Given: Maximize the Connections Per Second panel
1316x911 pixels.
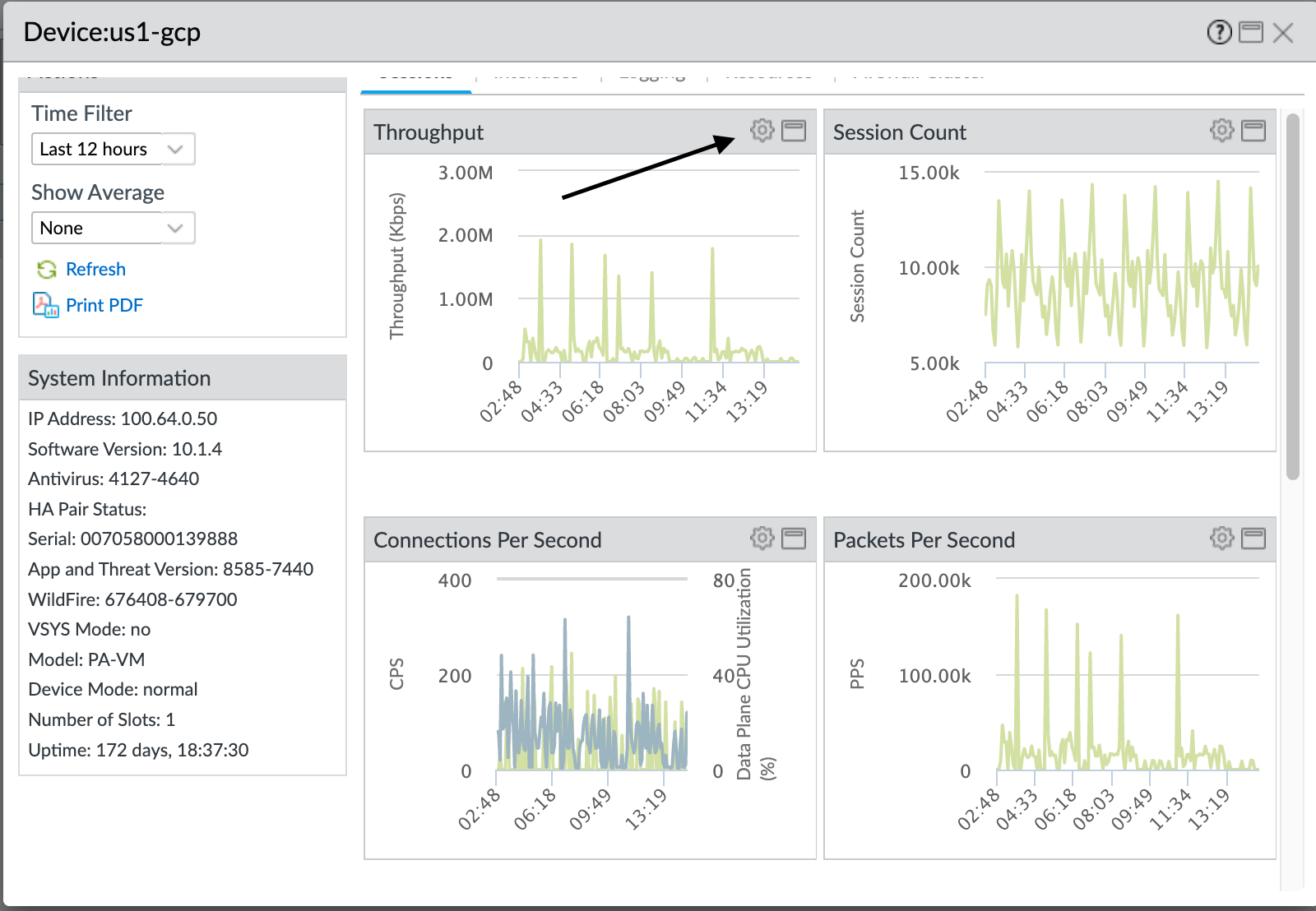Looking at the screenshot, I should click(x=794, y=539).
